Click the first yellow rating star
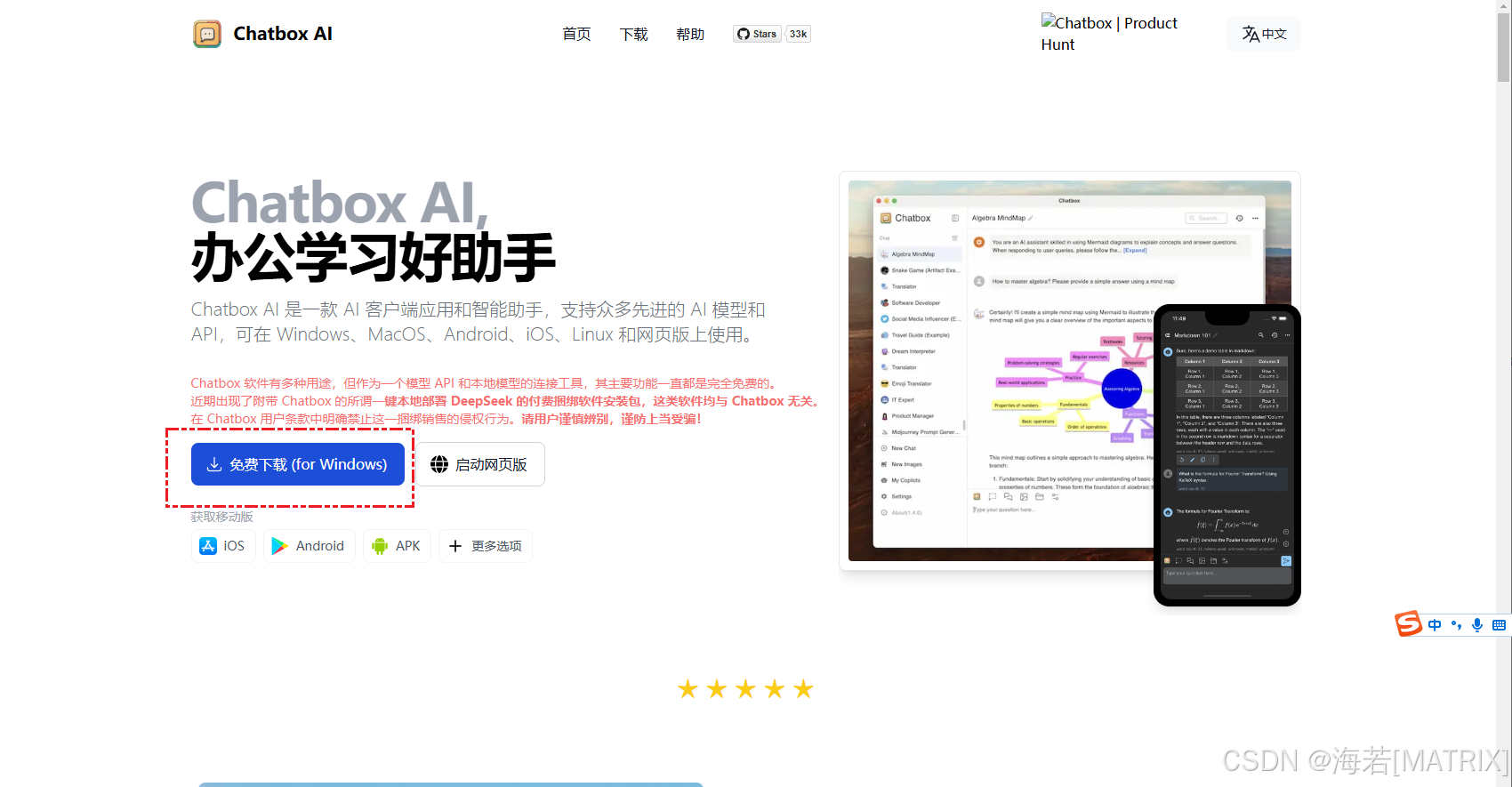 [688, 689]
